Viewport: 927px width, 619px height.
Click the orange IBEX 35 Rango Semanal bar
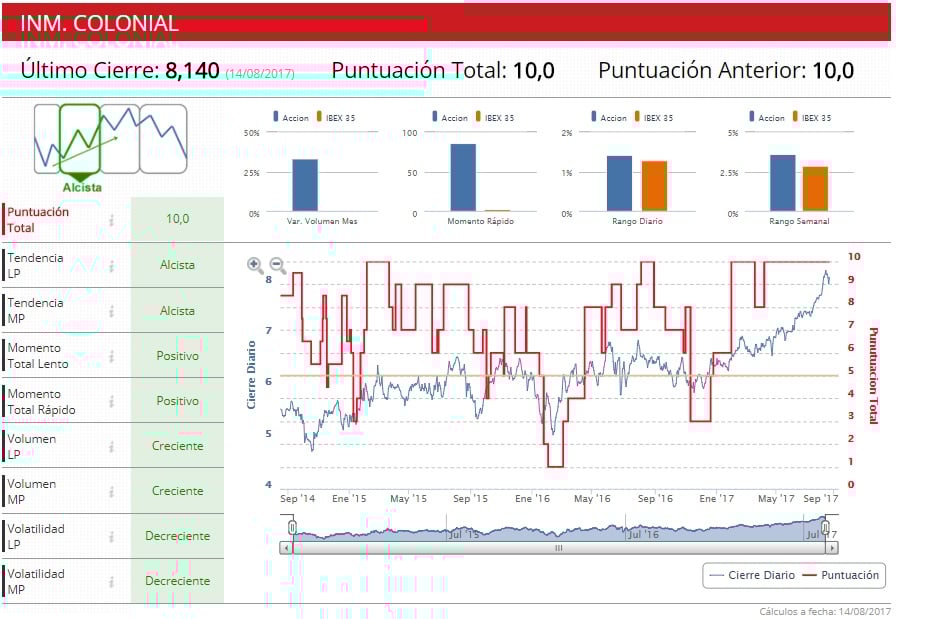click(x=815, y=189)
